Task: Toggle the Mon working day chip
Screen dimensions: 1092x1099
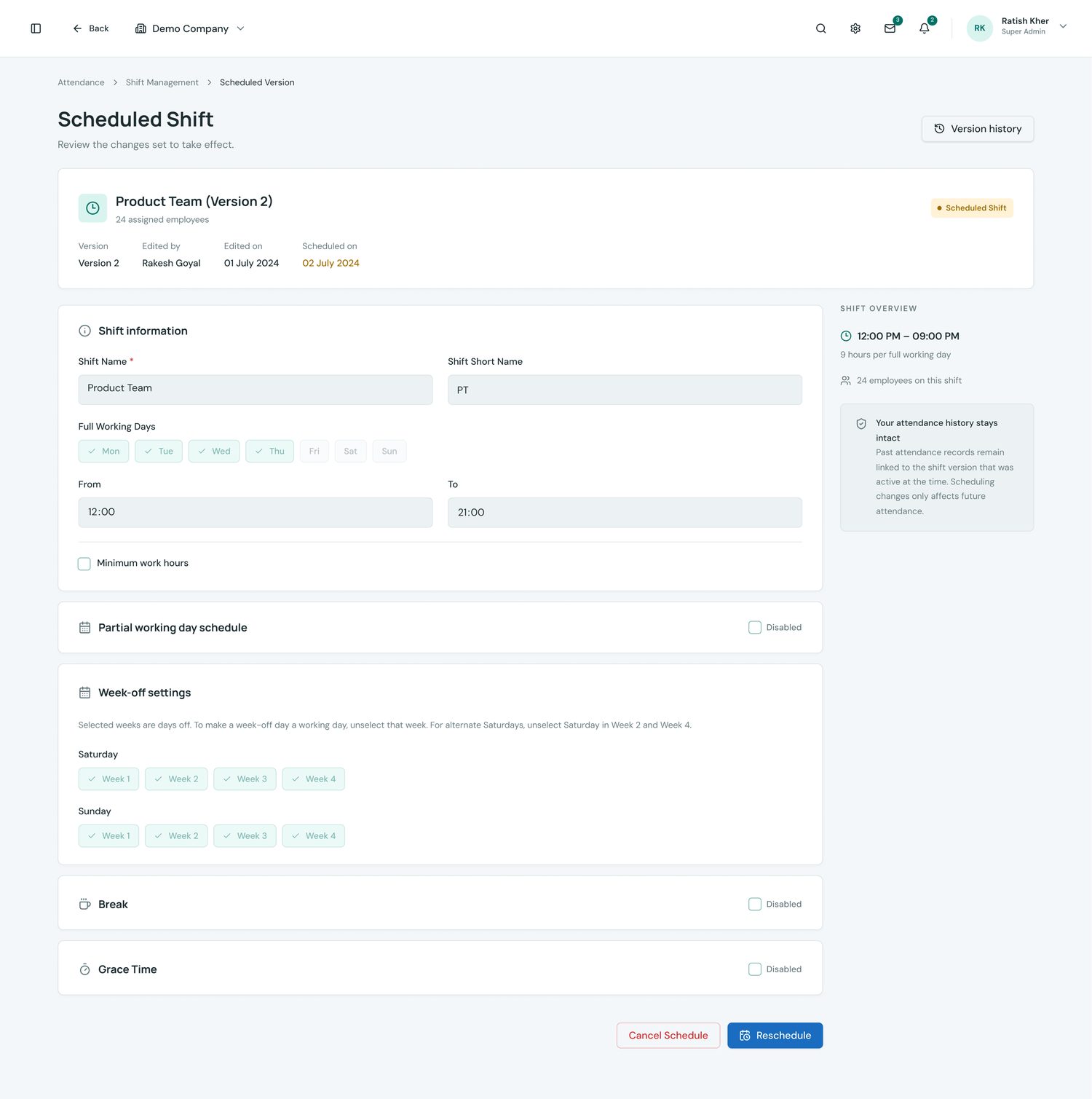Action: click(103, 452)
